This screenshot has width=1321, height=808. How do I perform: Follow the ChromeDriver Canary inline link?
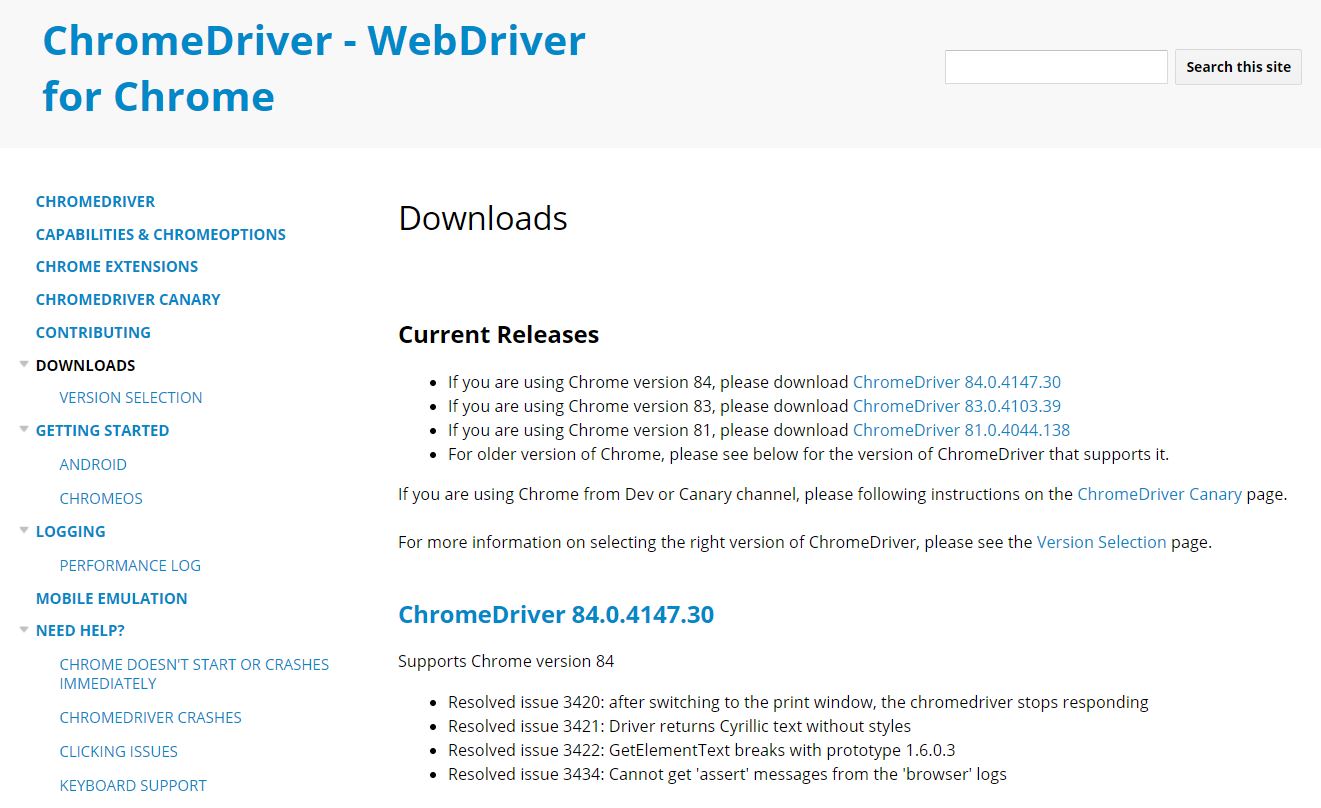click(1159, 494)
